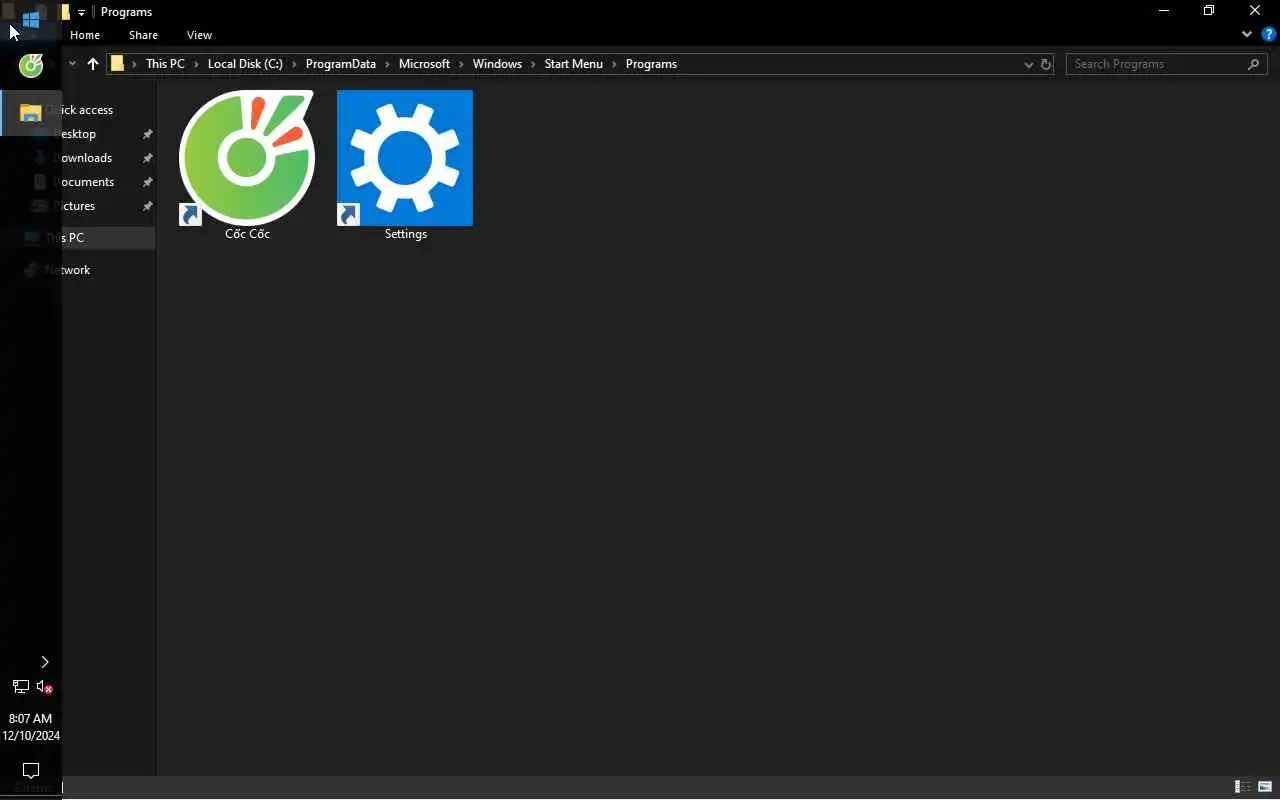
Task: Open the recent locations dropdown arrow
Action: point(72,64)
